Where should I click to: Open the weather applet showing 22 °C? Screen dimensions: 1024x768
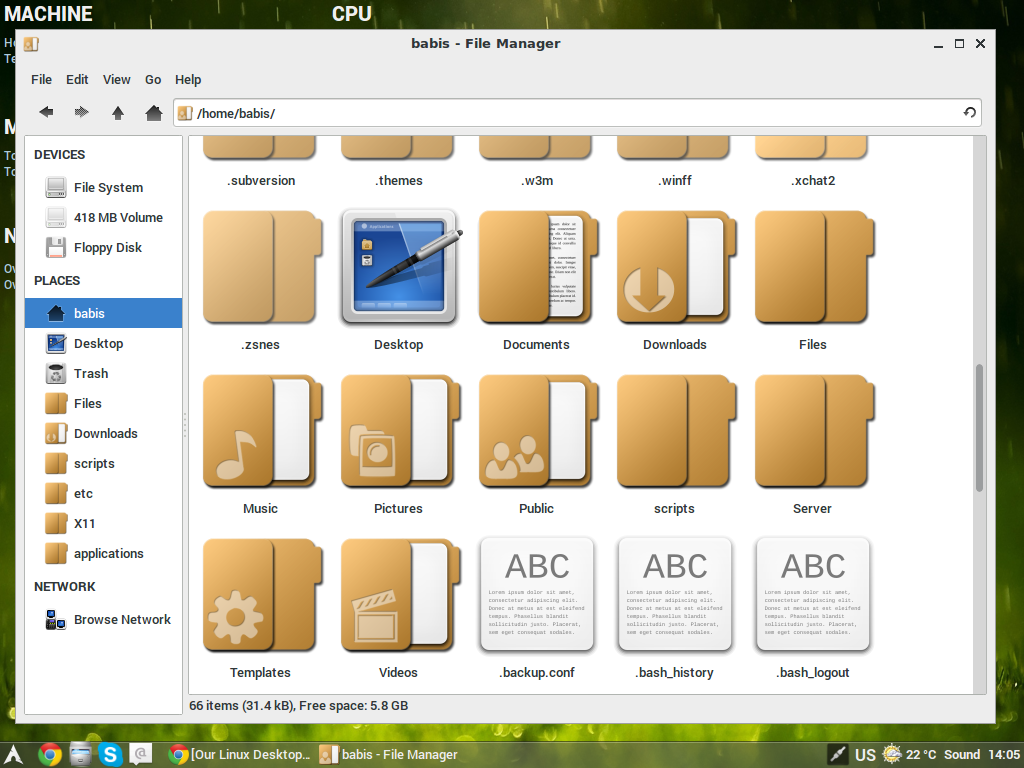pos(909,755)
